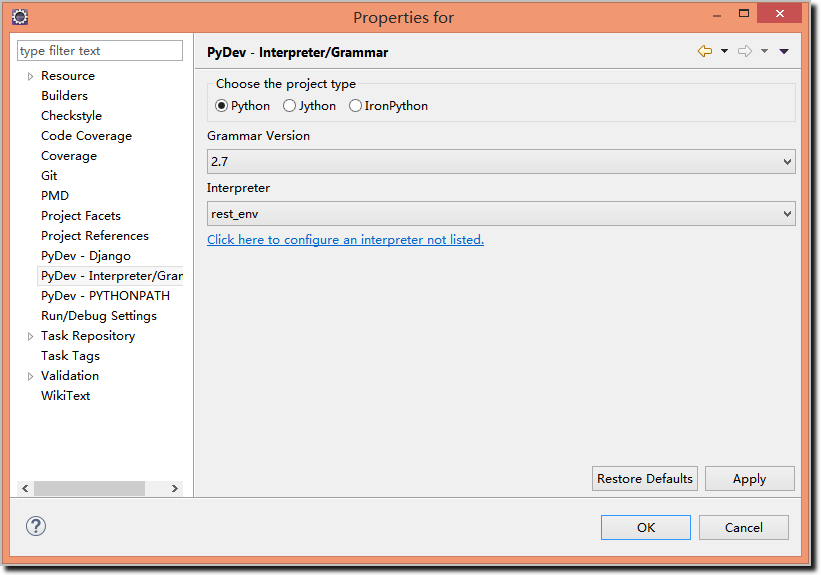Image resolution: width=821 pixels, height=575 pixels.
Task: Select Task Repository in the tree
Action: tap(88, 336)
